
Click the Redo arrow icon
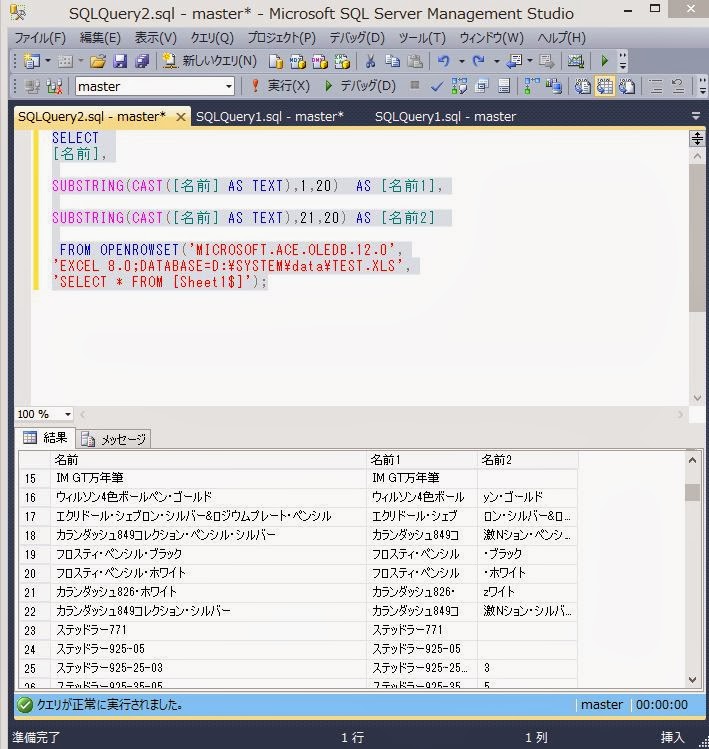click(479, 61)
